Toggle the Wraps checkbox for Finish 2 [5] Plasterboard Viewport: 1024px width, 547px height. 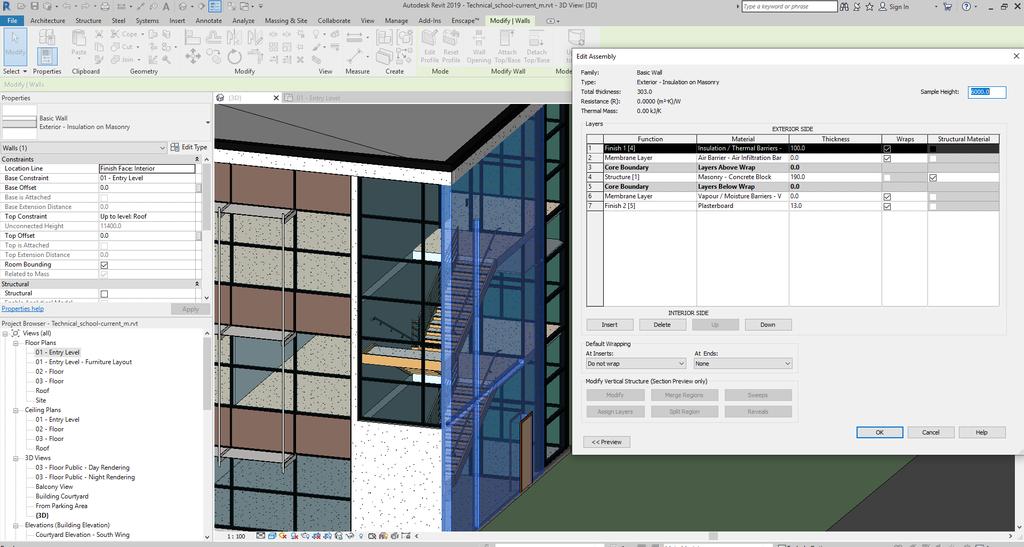(x=886, y=206)
